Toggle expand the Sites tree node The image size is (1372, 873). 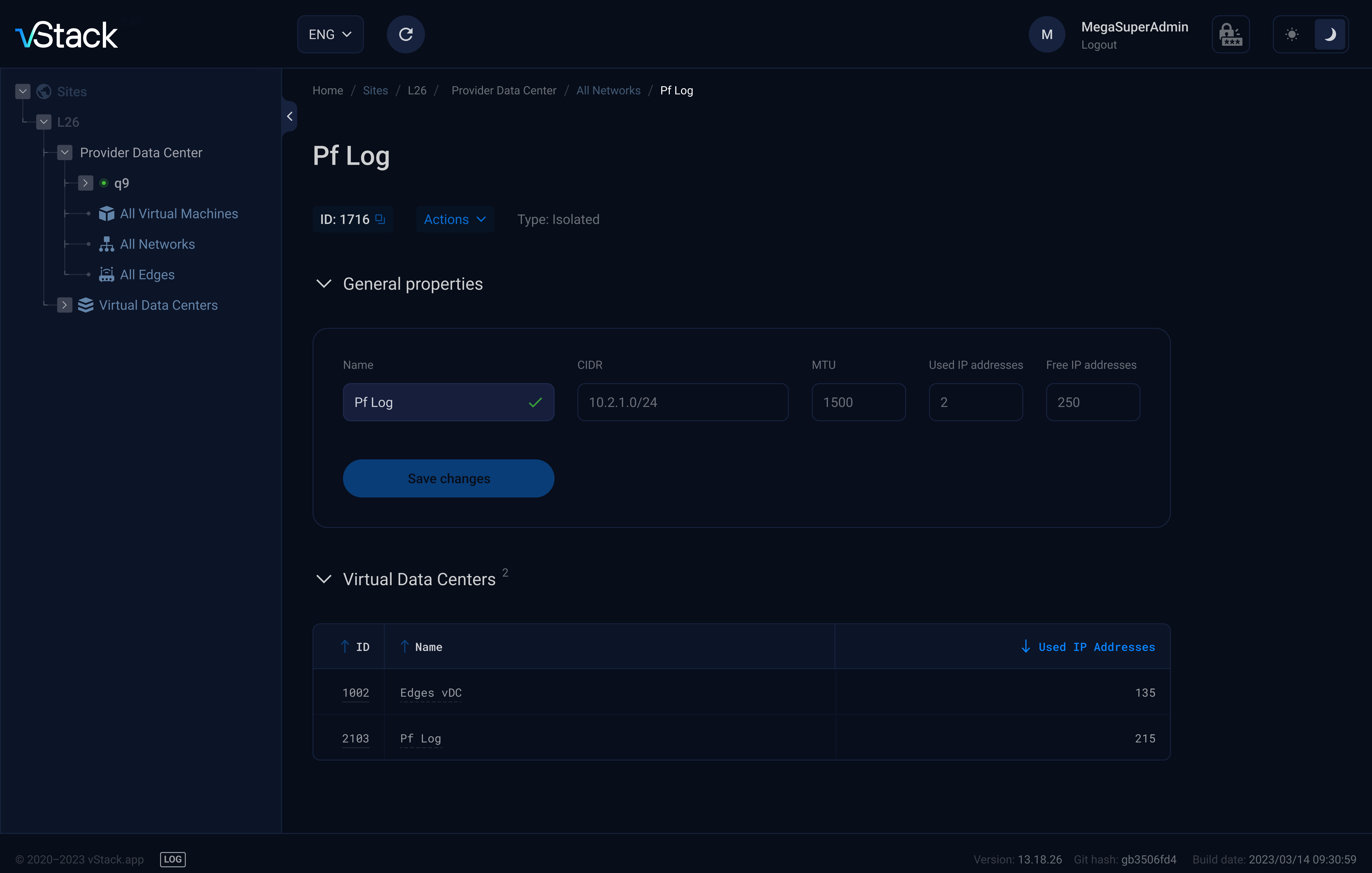tap(22, 91)
